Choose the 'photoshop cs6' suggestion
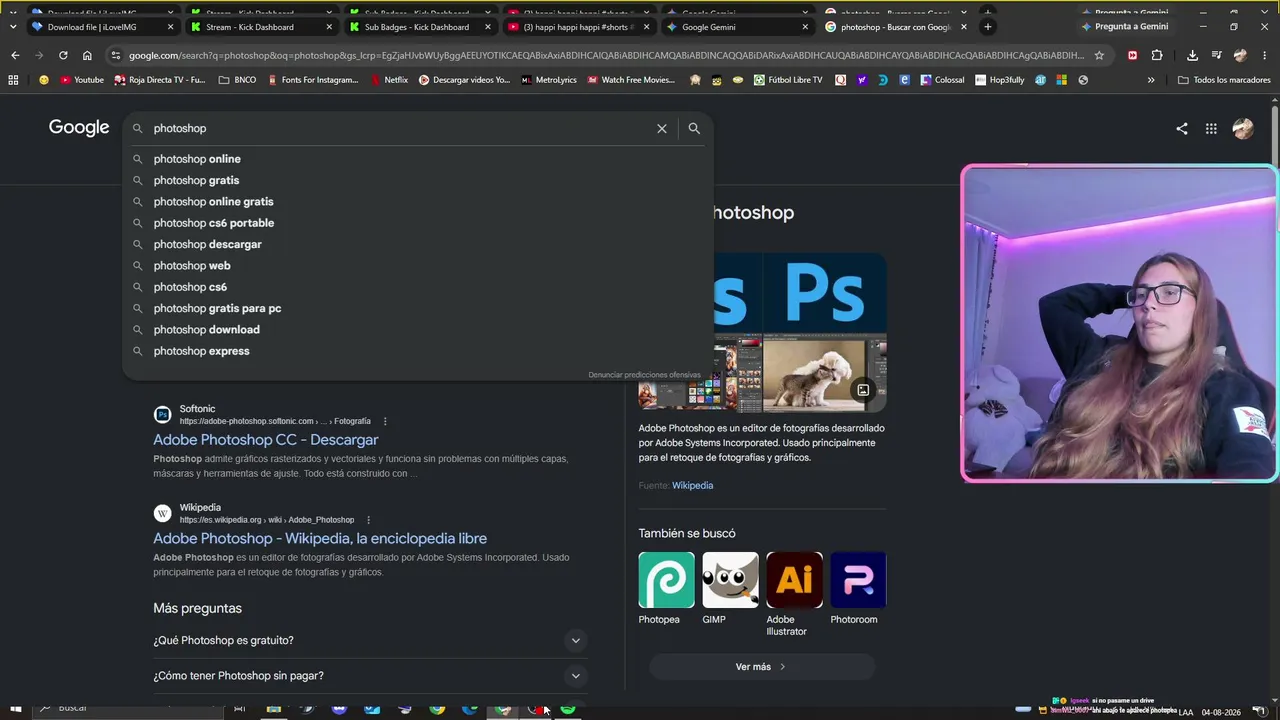The image size is (1280, 720). tap(418, 287)
